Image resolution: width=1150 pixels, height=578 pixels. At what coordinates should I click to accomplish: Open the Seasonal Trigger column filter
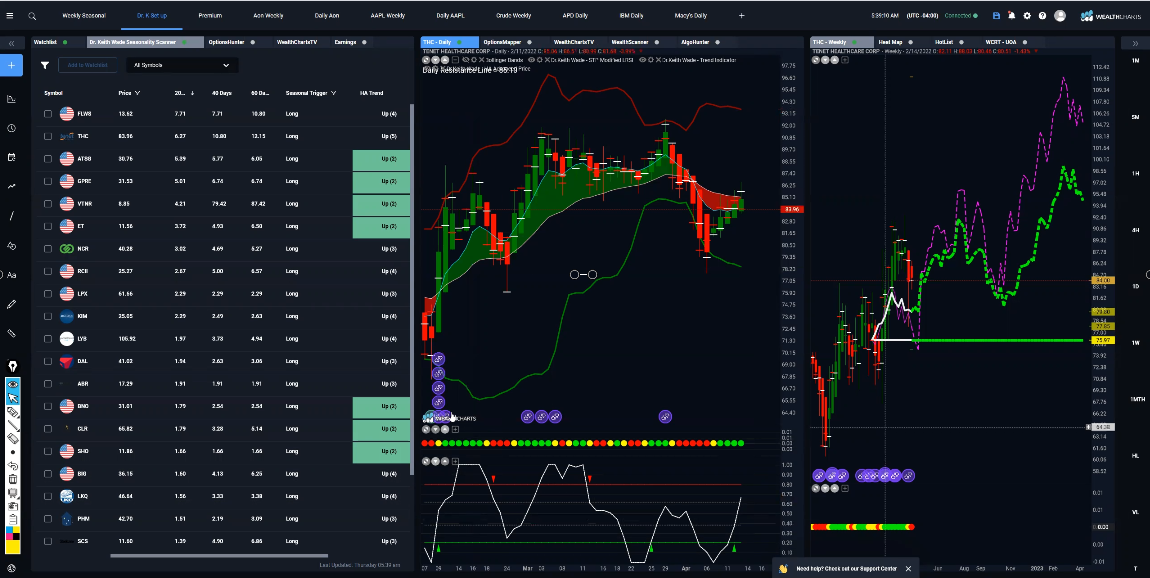click(x=334, y=93)
